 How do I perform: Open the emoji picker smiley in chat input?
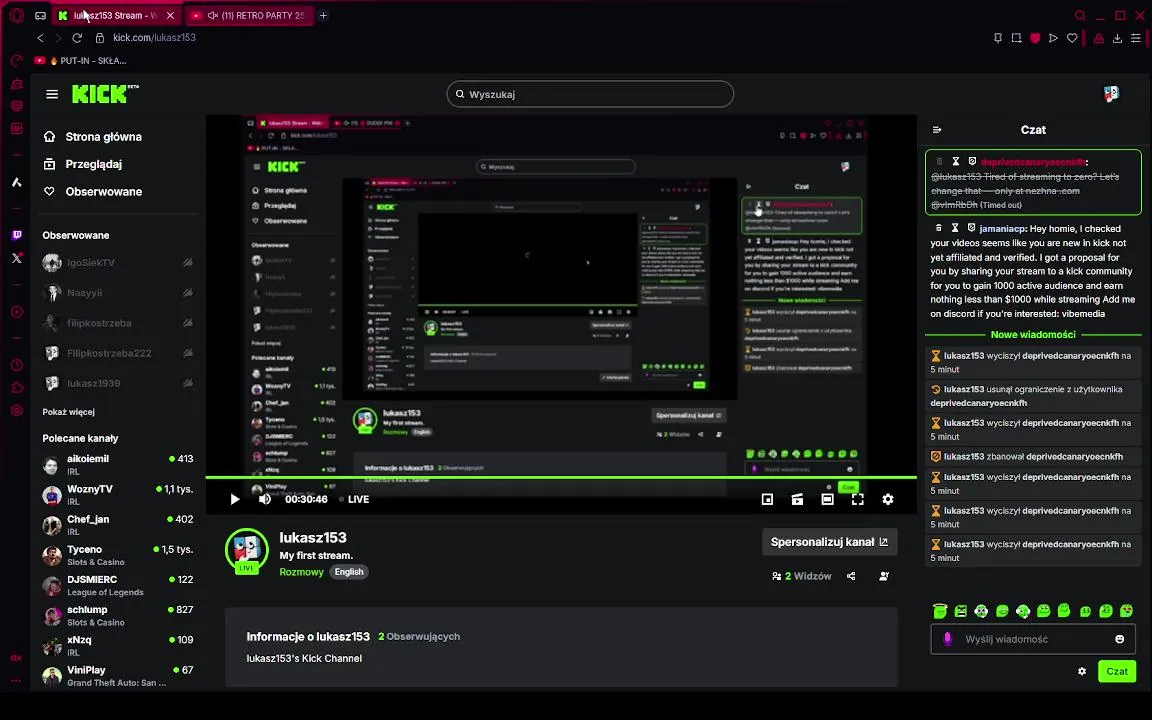(1120, 639)
